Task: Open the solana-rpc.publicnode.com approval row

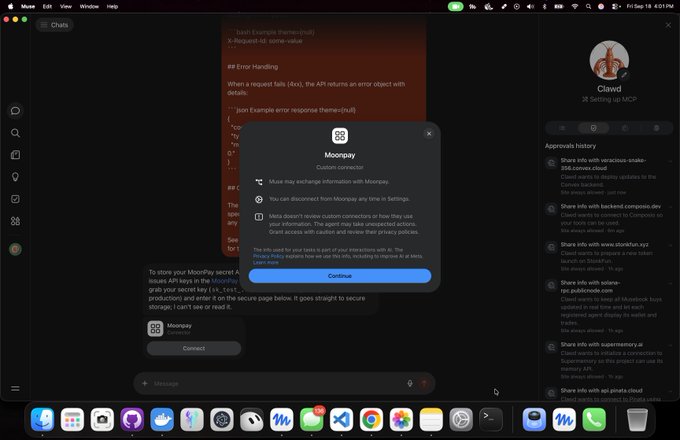Action: pyautogui.click(x=609, y=306)
